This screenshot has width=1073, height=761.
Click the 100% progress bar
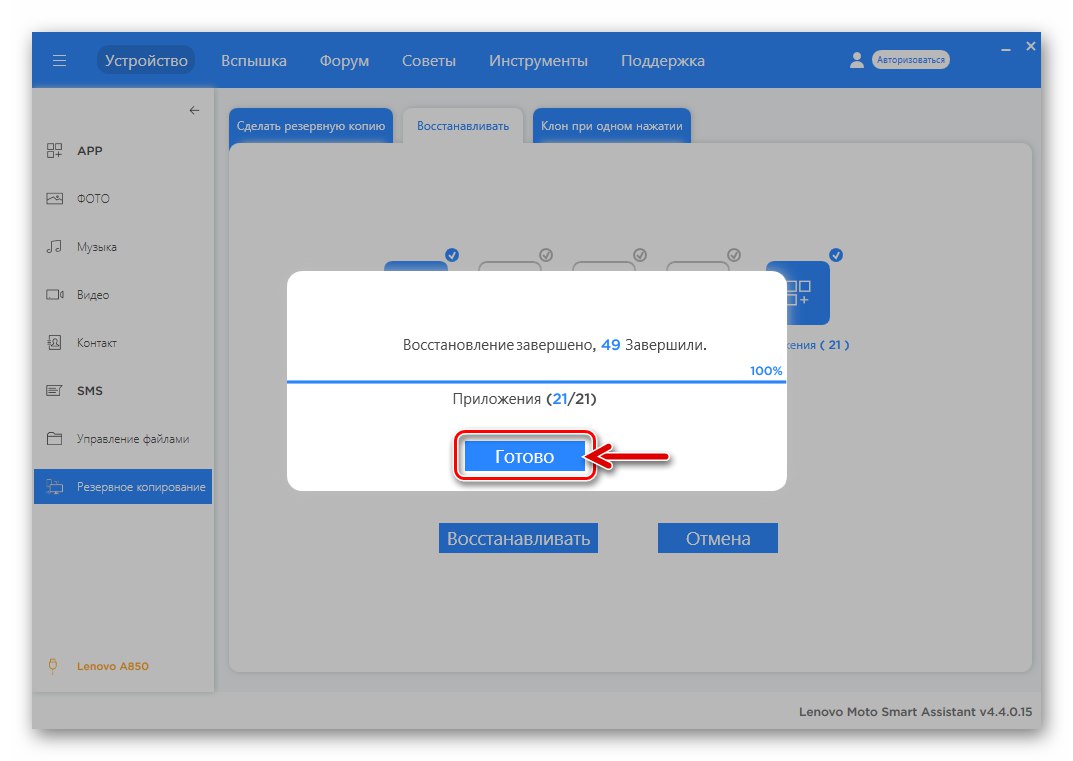pos(536,381)
